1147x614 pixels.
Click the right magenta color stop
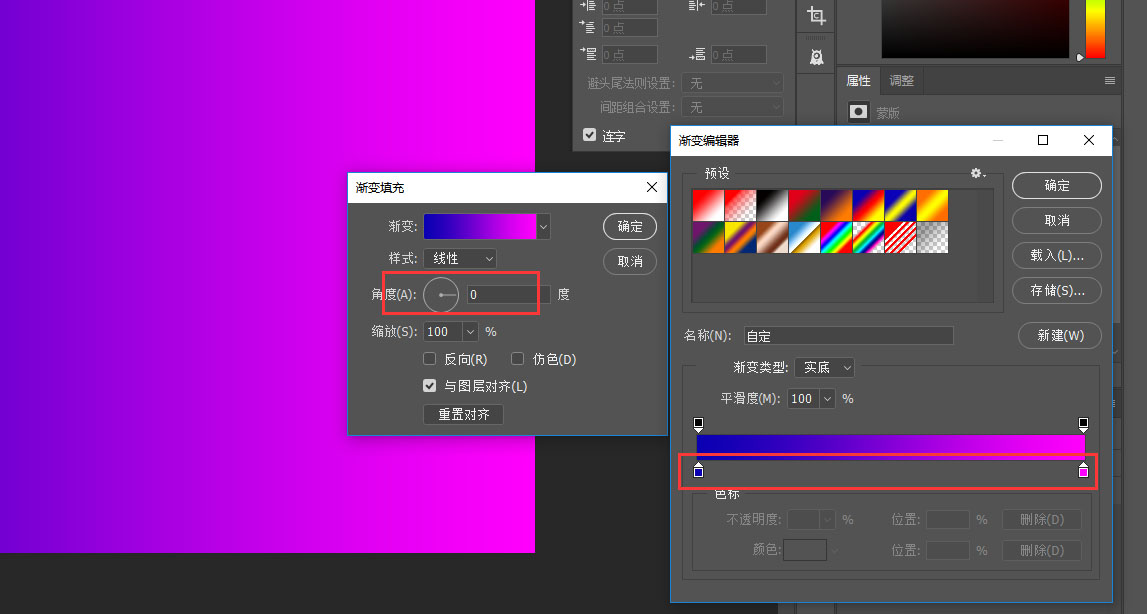pos(1083,470)
